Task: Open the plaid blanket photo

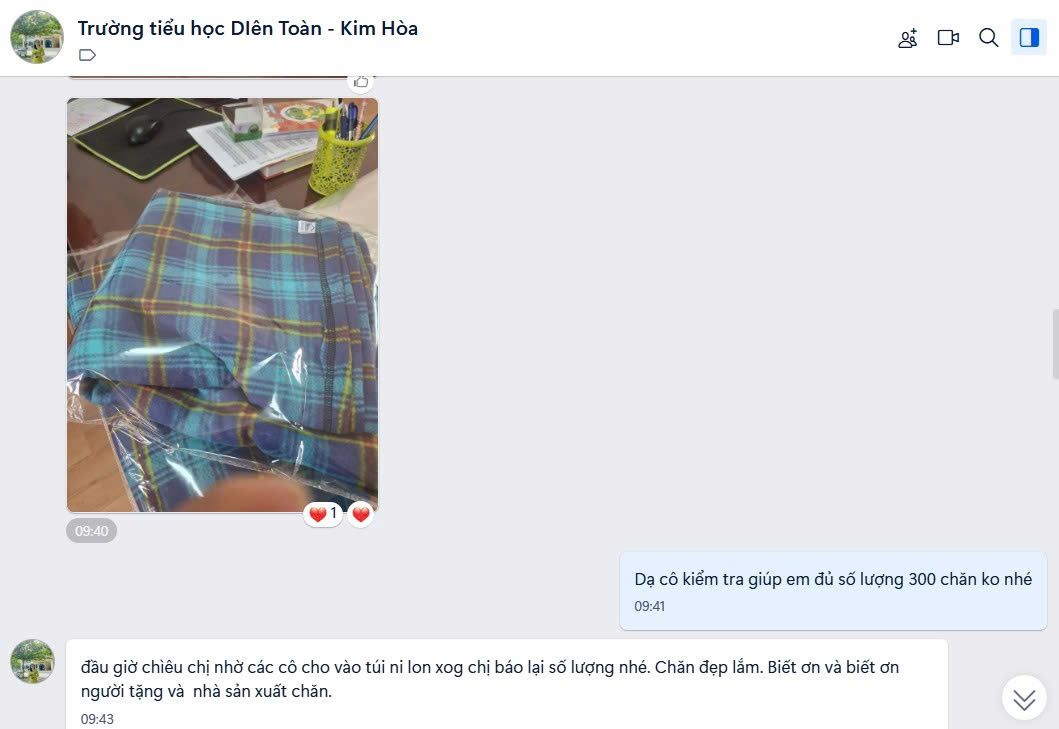Action: (222, 305)
